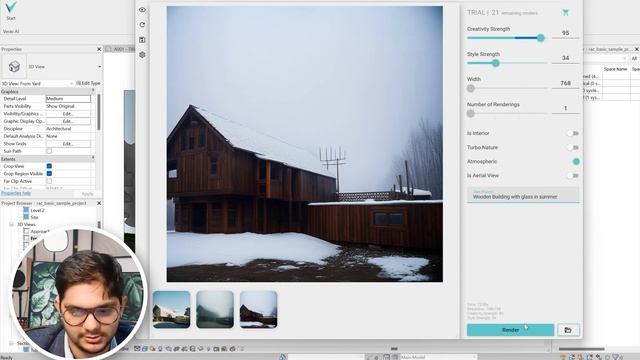This screenshot has width=640, height=360.
Task: Select Site in Project Browser
Action: (x=34, y=218)
